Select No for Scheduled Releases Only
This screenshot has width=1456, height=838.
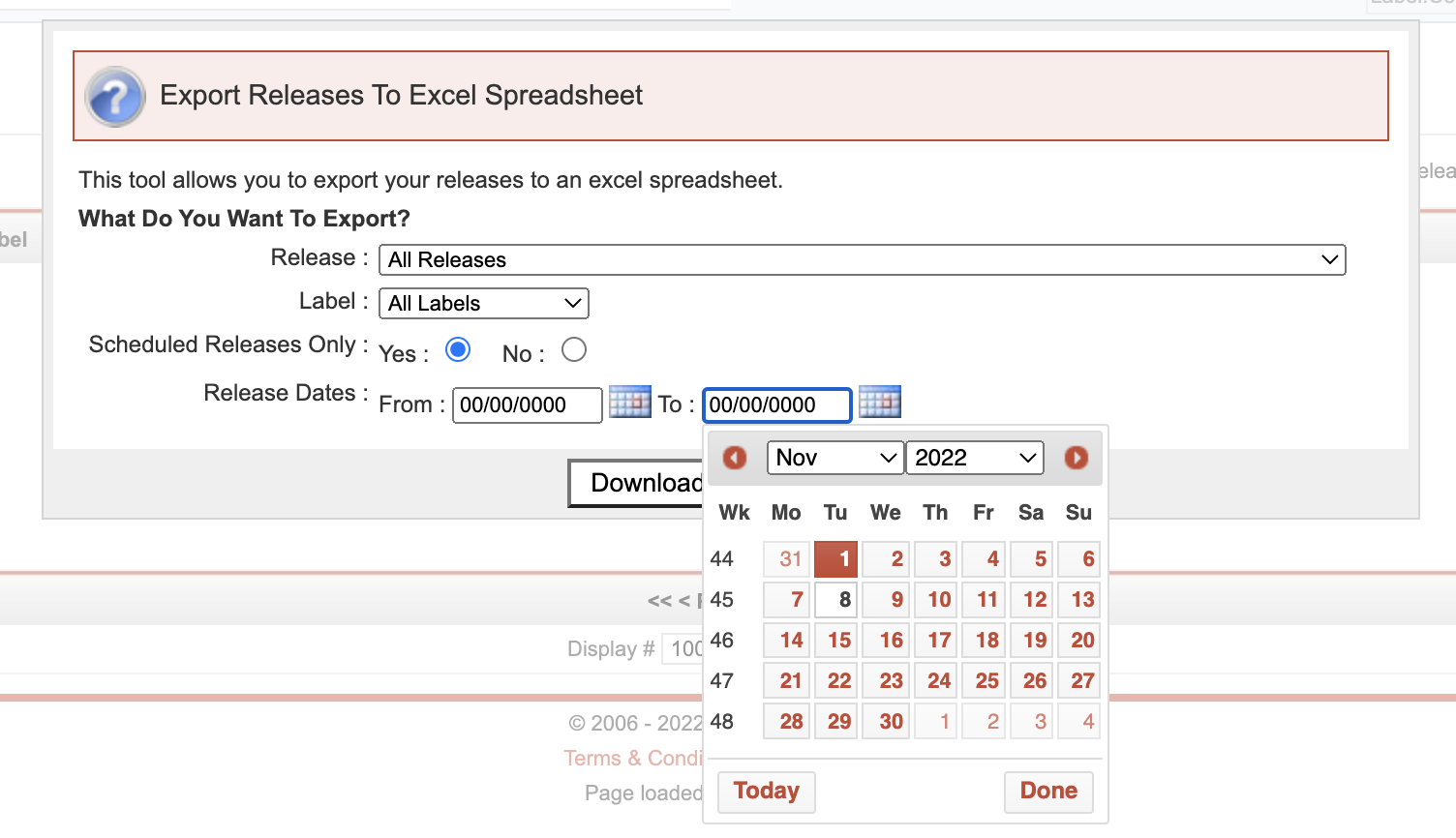tap(574, 350)
